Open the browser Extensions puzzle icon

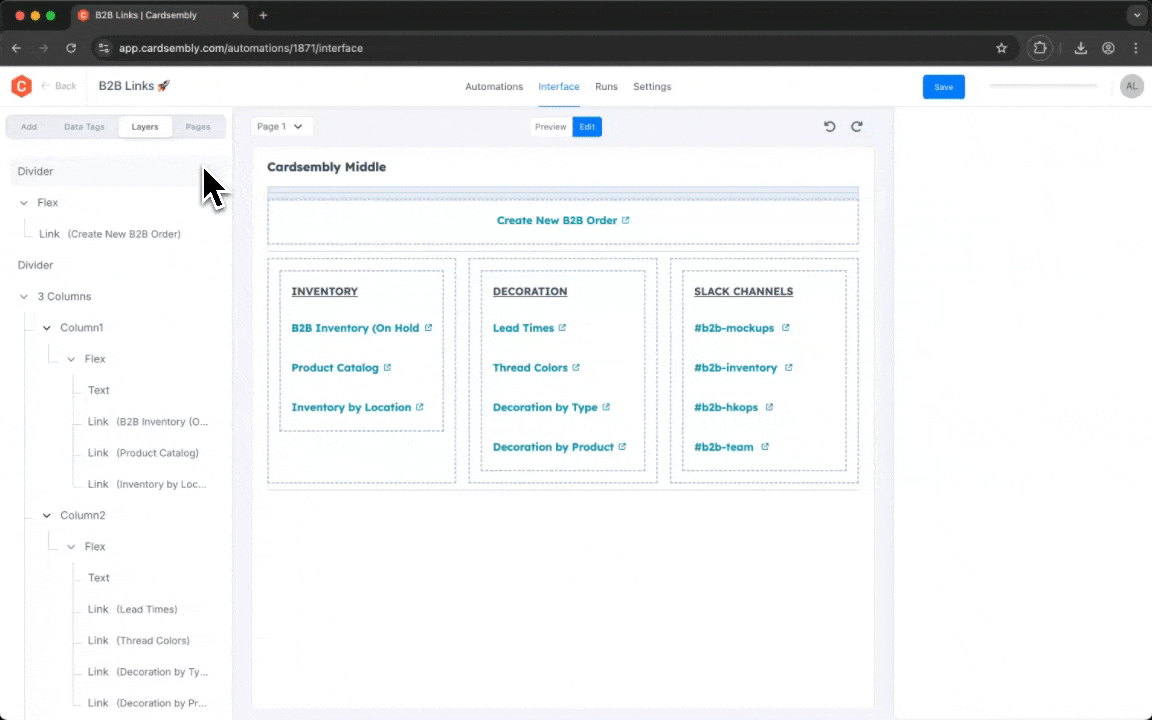[1040, 47]
